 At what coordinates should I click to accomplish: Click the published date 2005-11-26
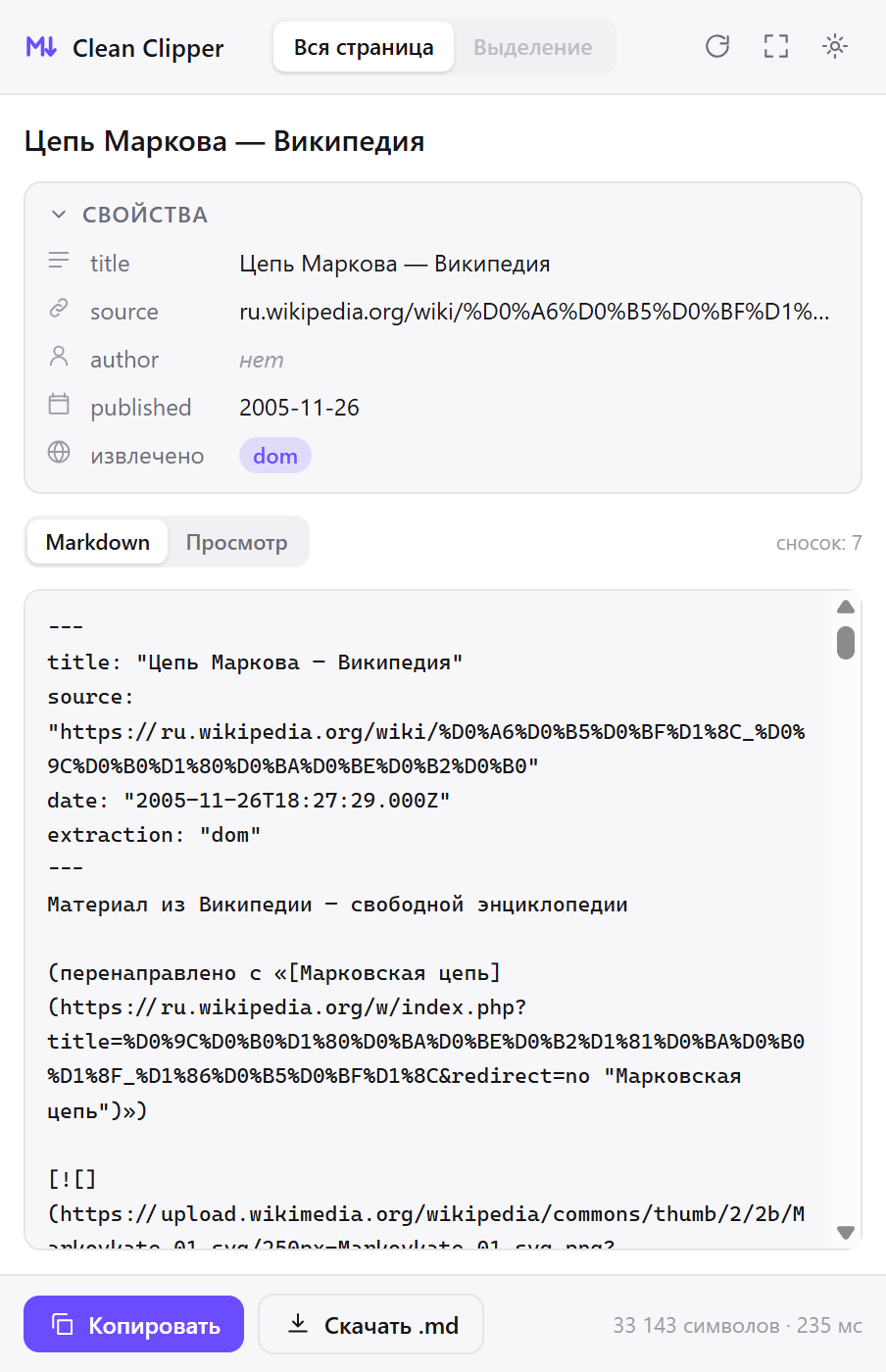(x=299, y=408)
